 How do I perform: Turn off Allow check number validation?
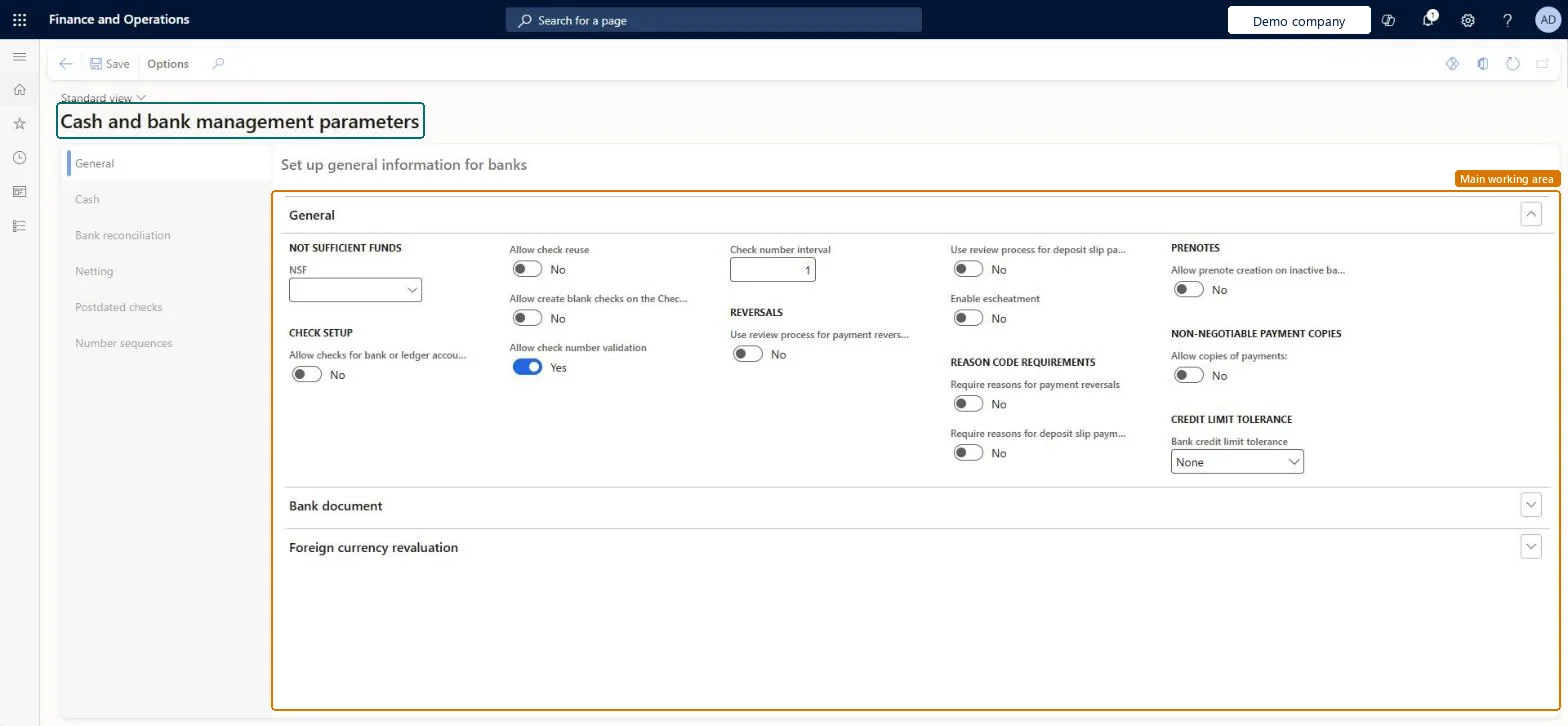tap(527, 367)
